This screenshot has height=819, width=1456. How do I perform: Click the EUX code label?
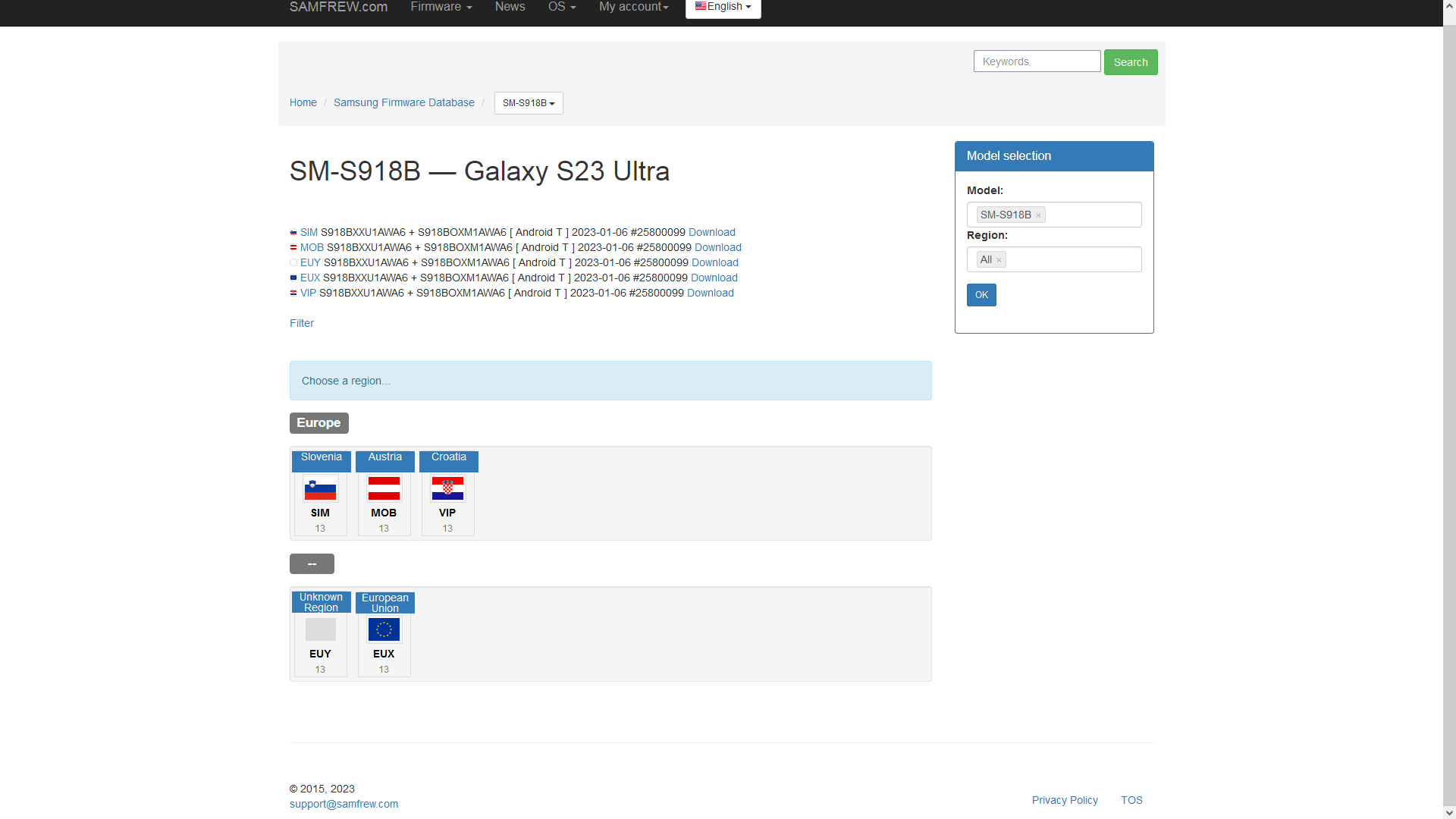(384, 654)
